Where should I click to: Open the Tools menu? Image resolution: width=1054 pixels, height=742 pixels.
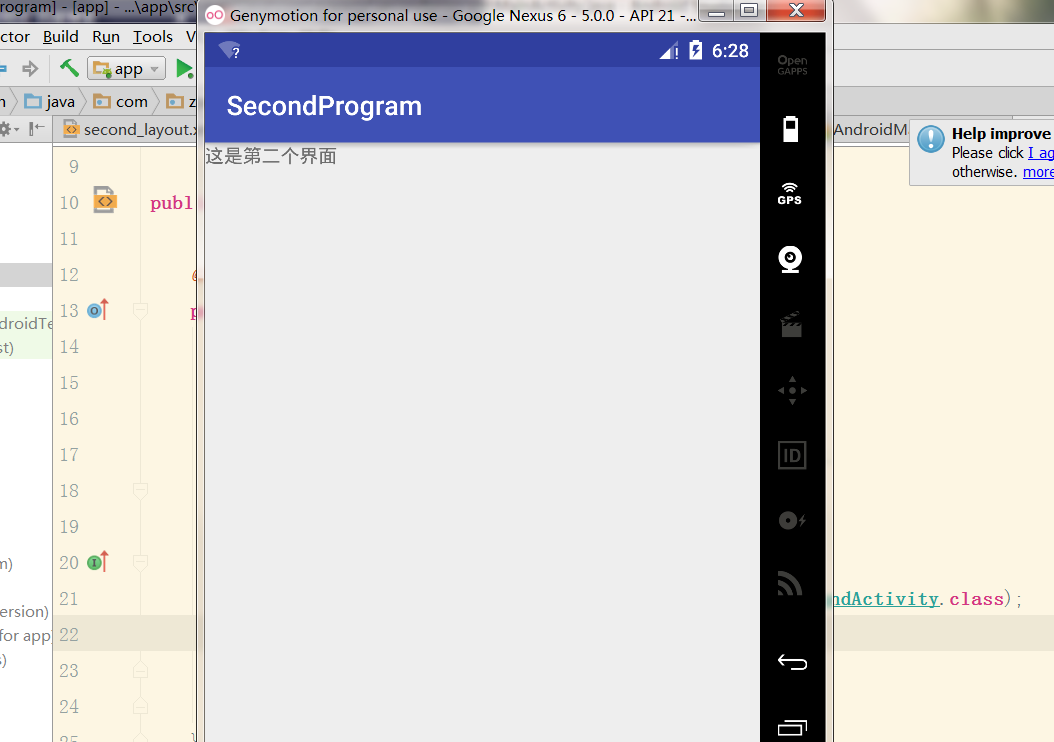[x=153, y=36]
